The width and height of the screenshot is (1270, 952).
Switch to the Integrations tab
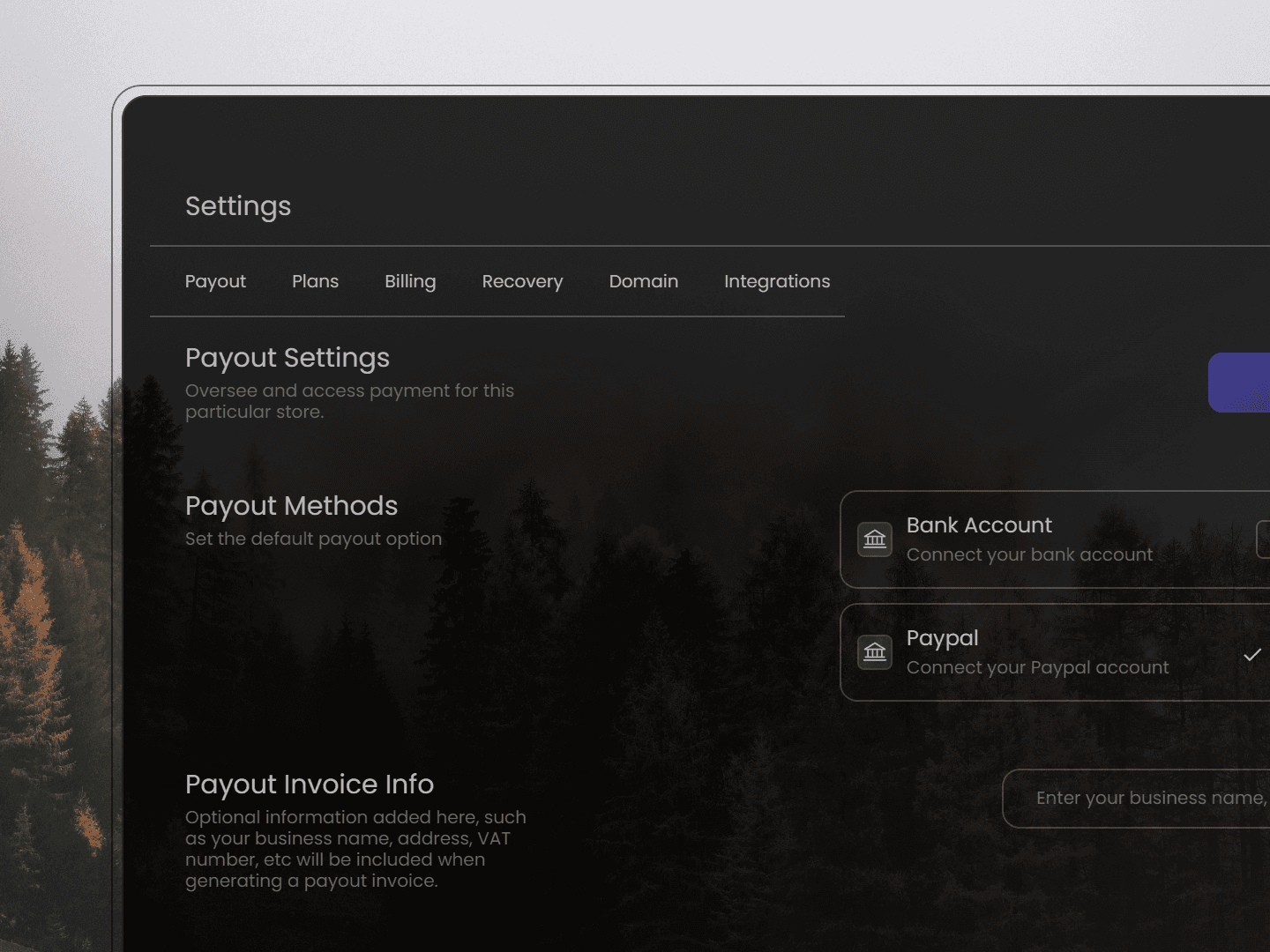tap(777, 281)
